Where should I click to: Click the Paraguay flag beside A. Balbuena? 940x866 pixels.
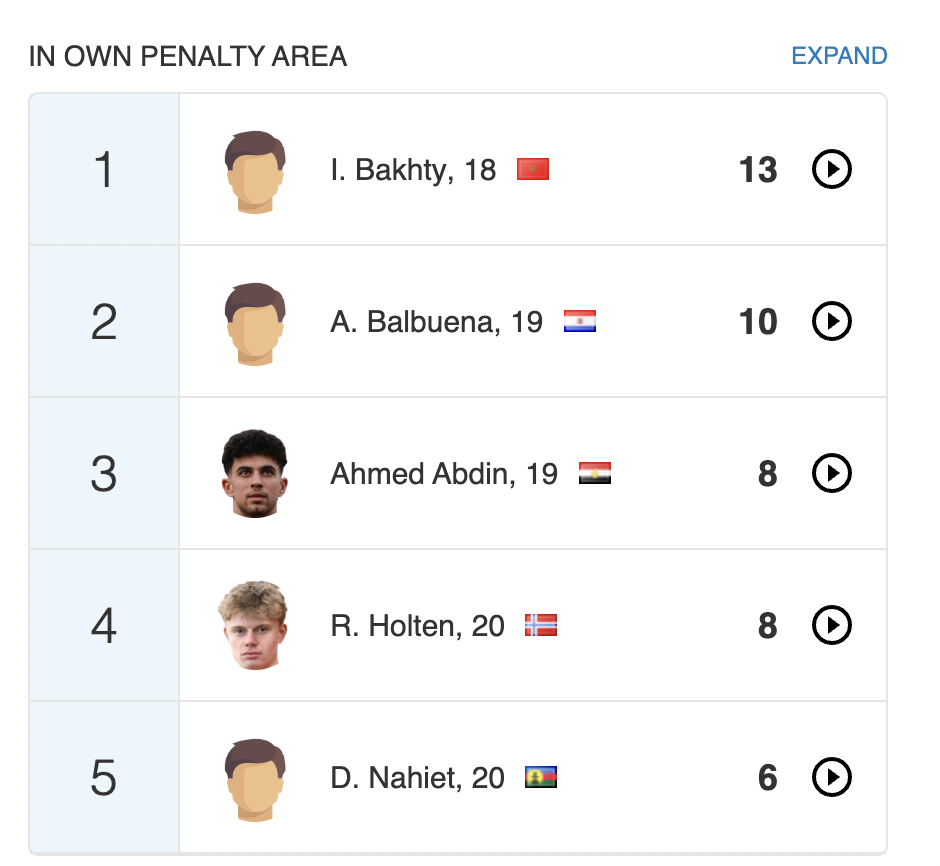click(580, 322)
